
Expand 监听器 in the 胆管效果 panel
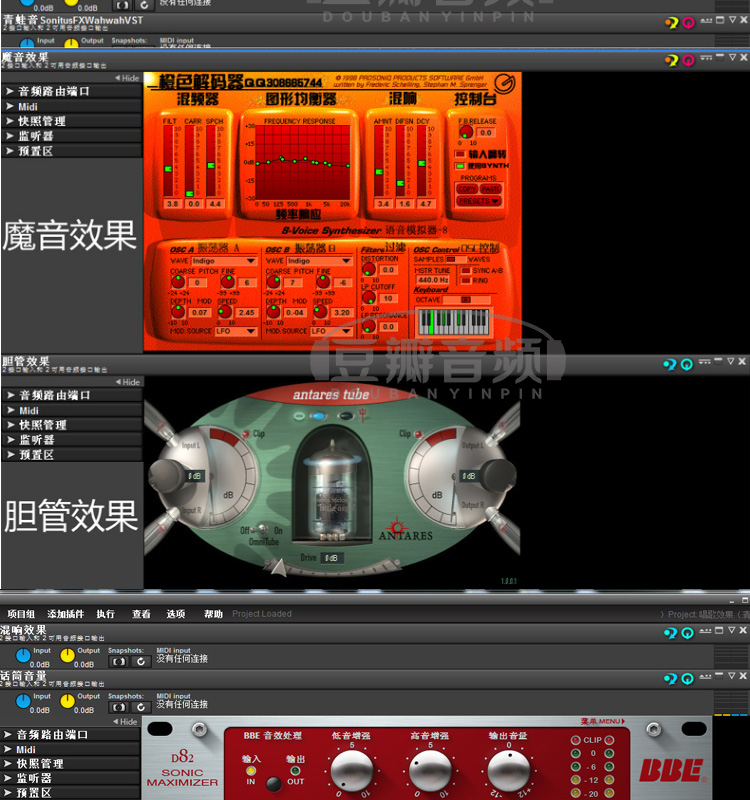click(72, 439)
